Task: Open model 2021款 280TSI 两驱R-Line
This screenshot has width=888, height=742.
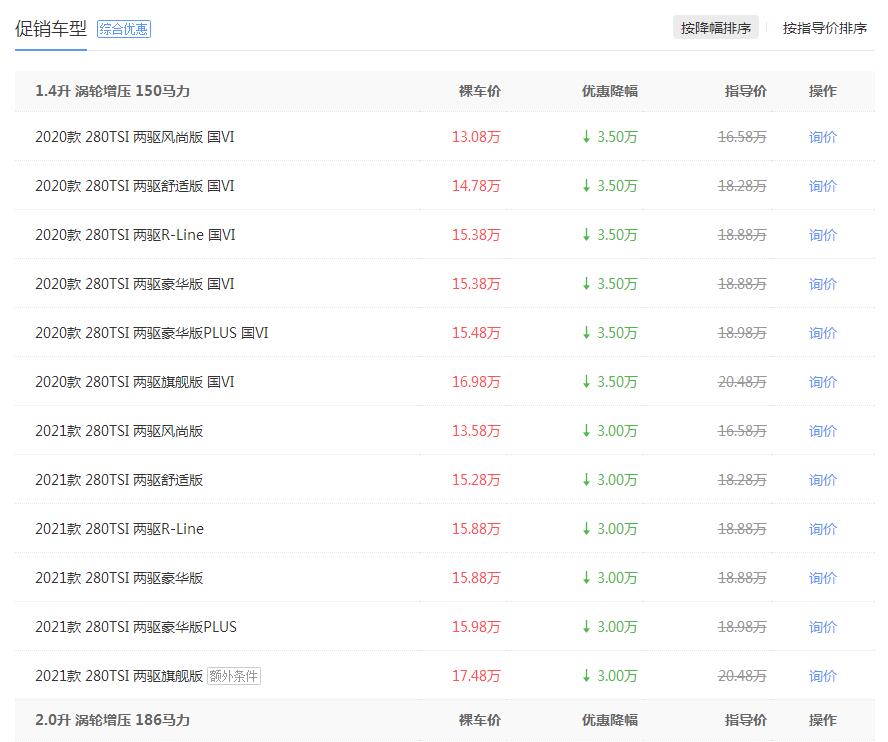Action: click(119, 529)
